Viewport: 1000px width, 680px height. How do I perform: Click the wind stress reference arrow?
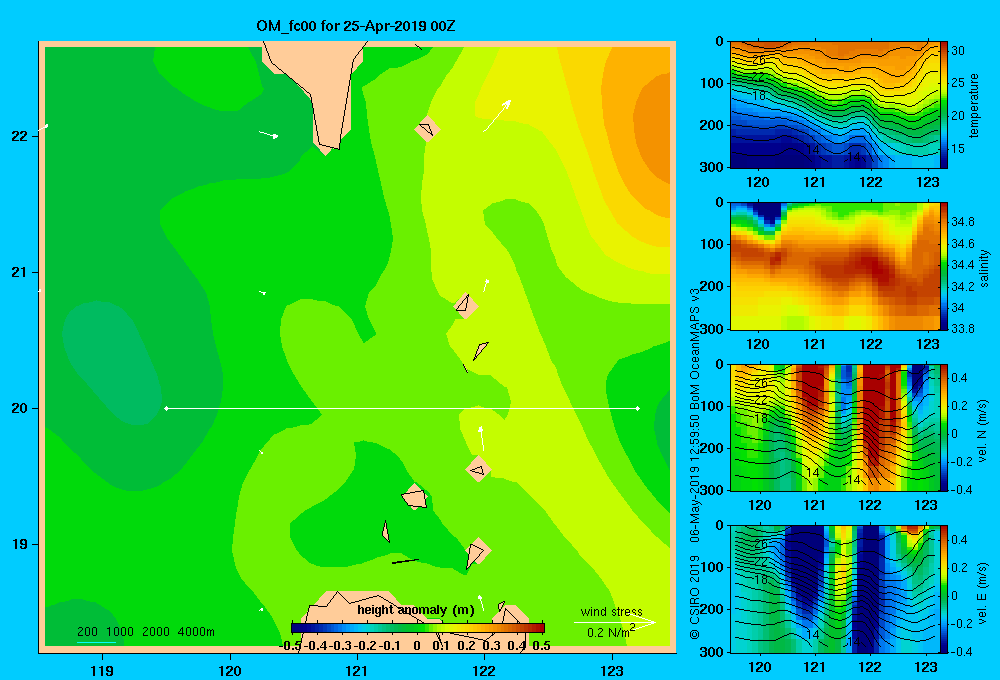point(614,622)
